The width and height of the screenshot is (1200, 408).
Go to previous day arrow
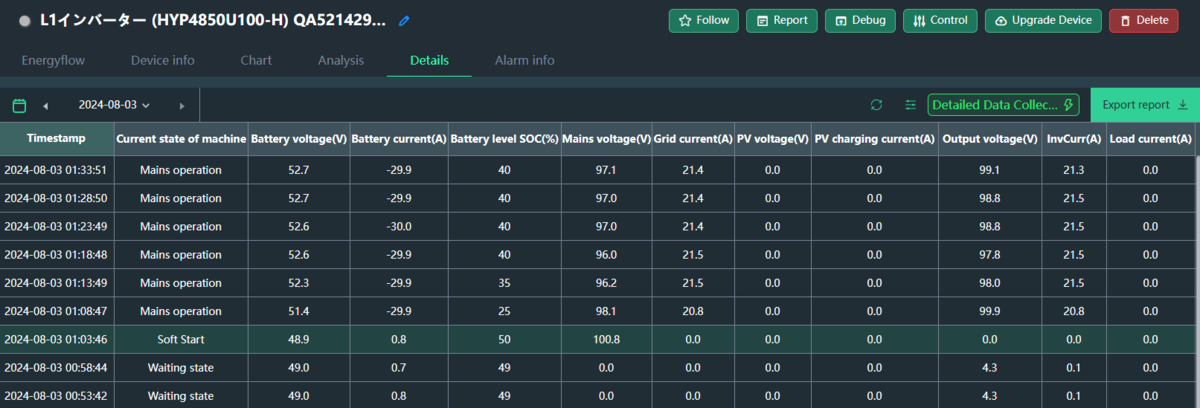pos(45,105)
